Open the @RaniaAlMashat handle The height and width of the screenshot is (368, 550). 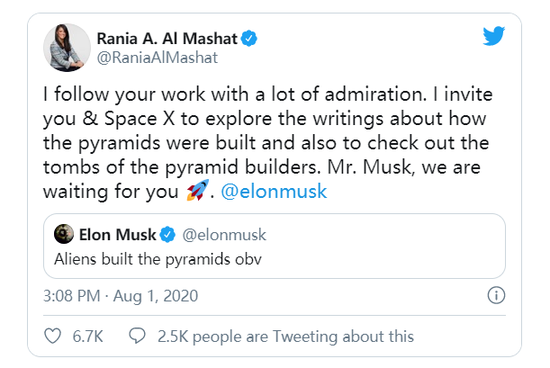pos(157,58)
